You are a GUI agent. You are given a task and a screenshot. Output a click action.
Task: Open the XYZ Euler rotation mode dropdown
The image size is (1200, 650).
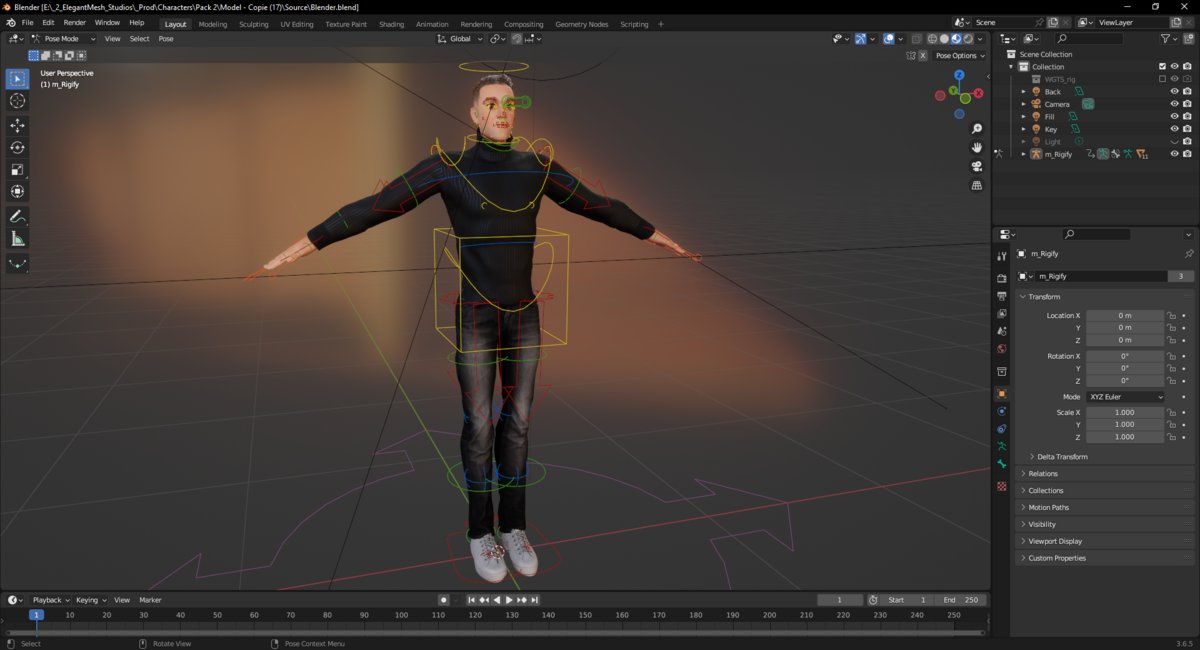tap(1126, 397)
